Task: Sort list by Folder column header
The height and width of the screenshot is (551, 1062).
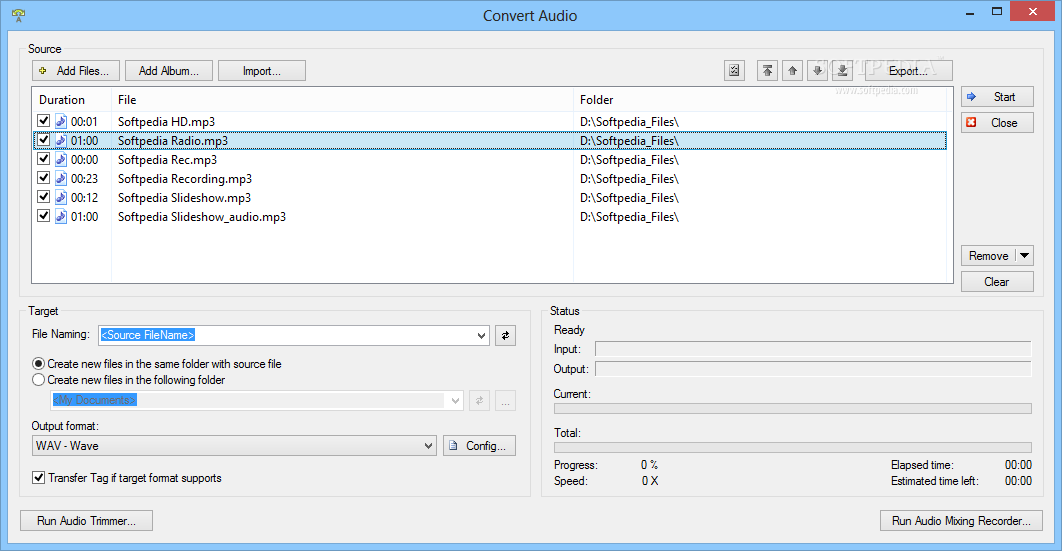Action: [760, 100]
